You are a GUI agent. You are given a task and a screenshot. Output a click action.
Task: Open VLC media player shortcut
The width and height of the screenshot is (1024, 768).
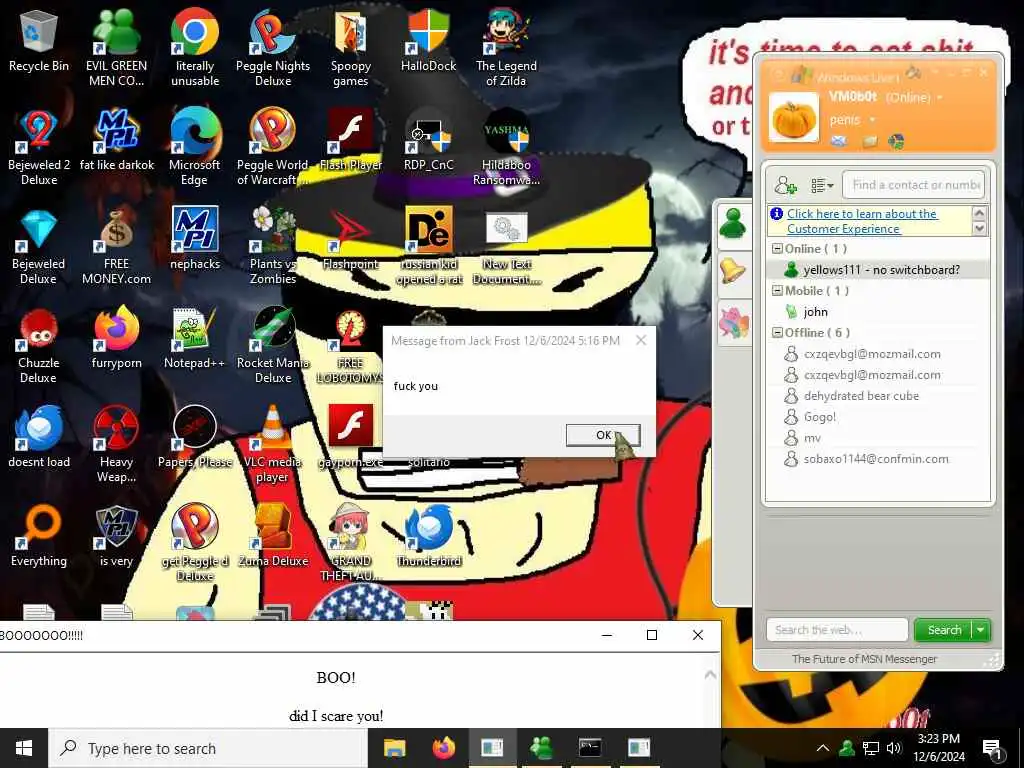click(273, 445)
